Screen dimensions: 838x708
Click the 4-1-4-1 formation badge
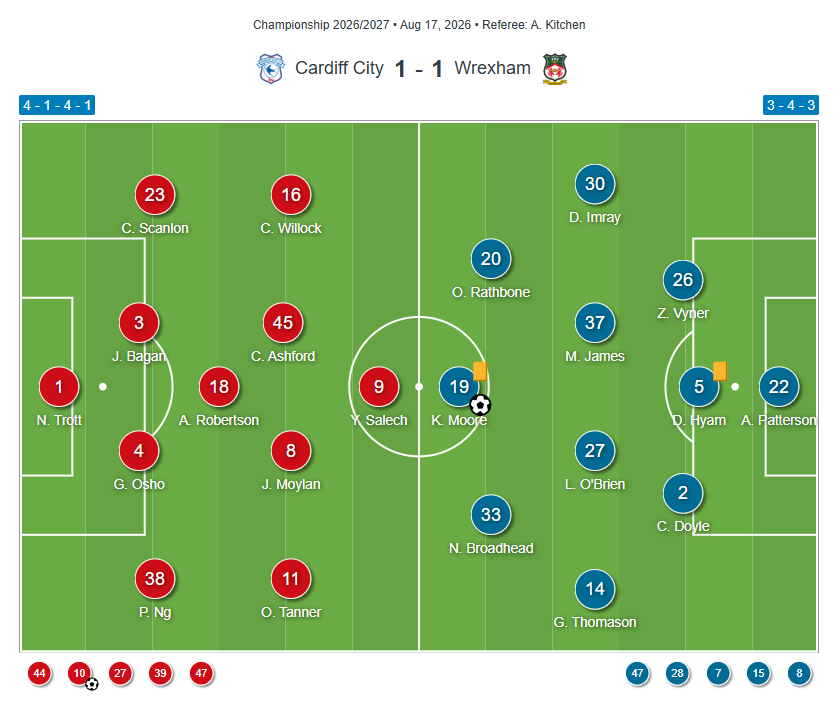point(57,105)
